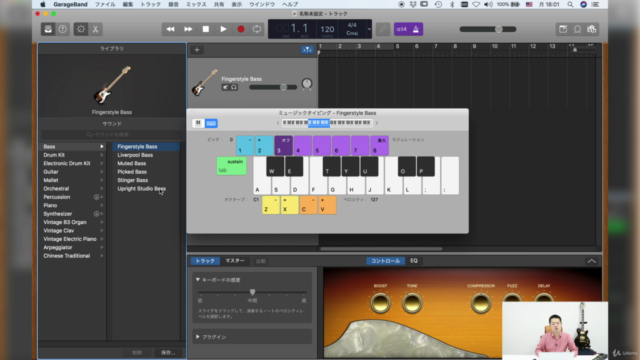640x360 pixels.
Task: Select Upright Studio Bass patch
Action: pos(141,189)
